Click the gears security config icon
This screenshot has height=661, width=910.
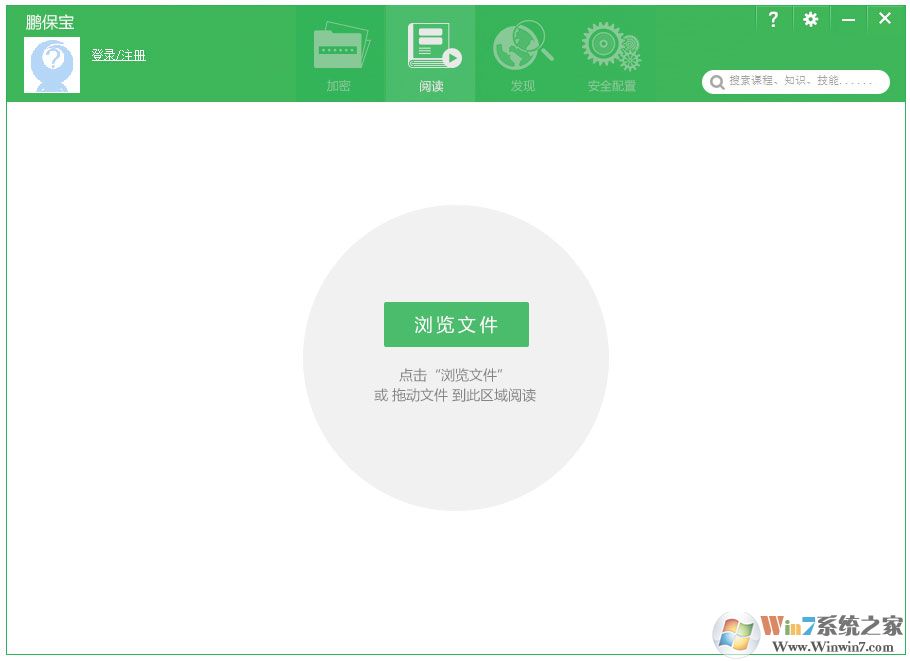coord(611,43)
